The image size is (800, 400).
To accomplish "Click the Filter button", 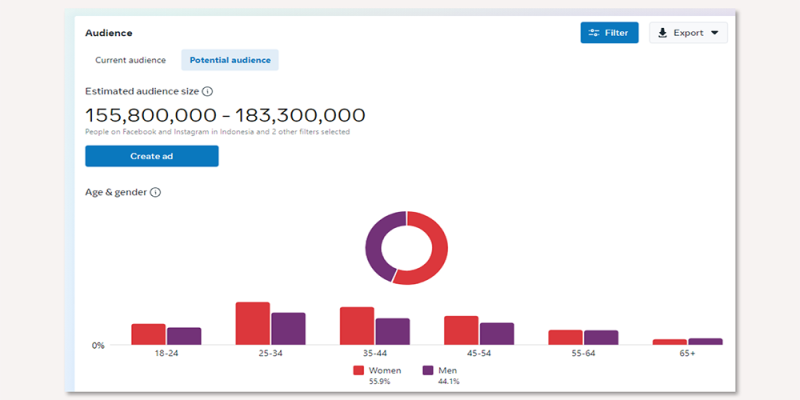I will (609, 33).
